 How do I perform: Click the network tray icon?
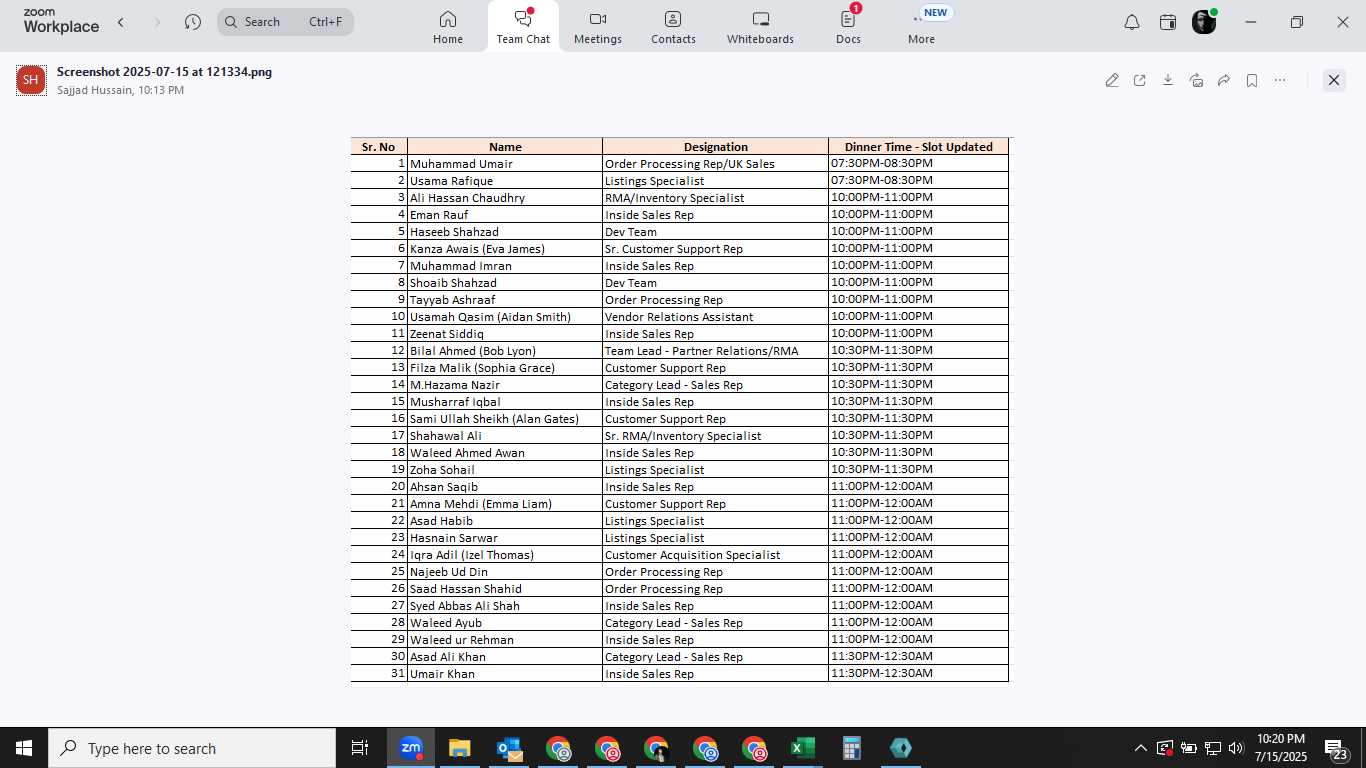[x=1212, y=748]
